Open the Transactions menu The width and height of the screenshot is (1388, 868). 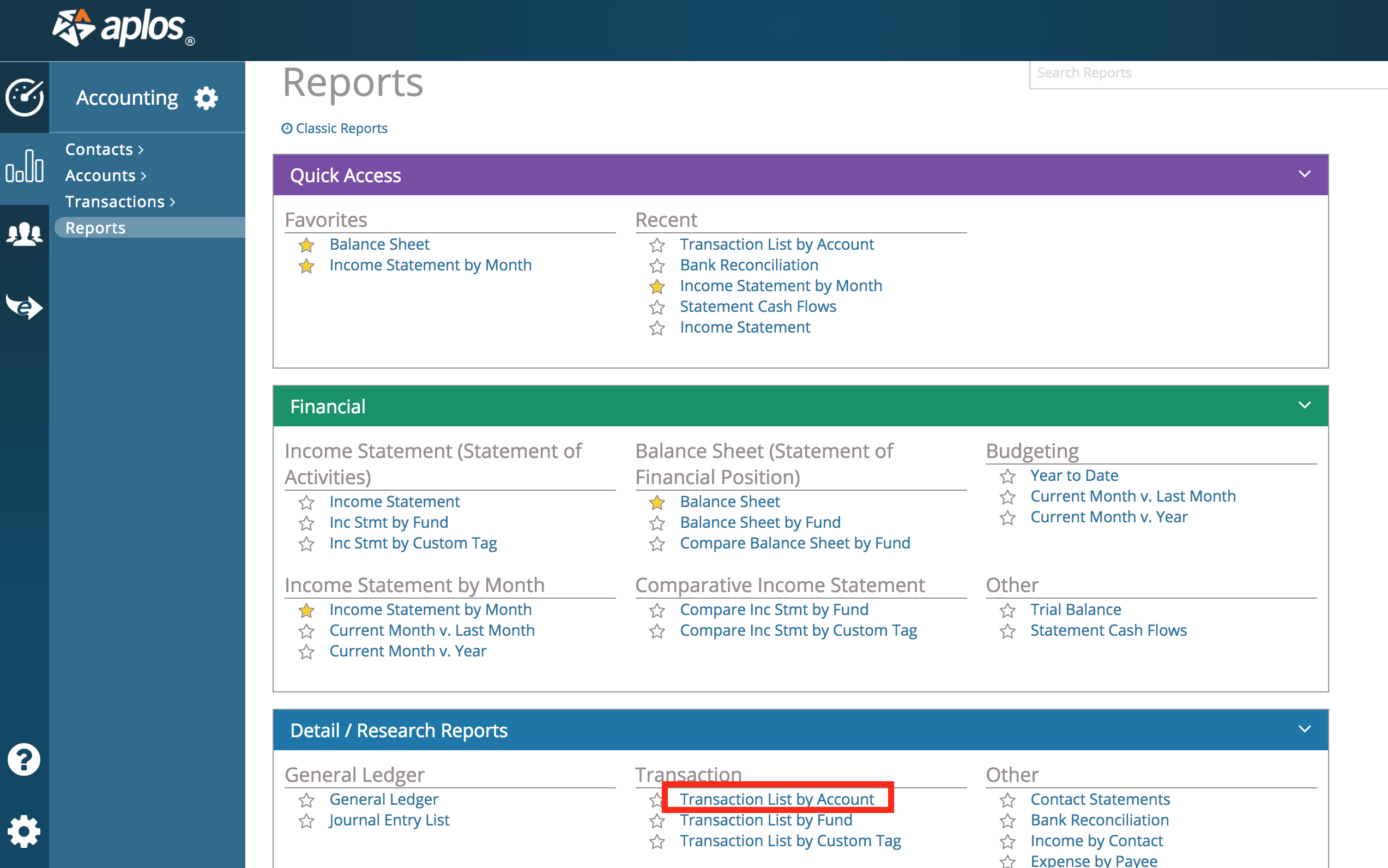pyautogui.click(x=115, y=202)
